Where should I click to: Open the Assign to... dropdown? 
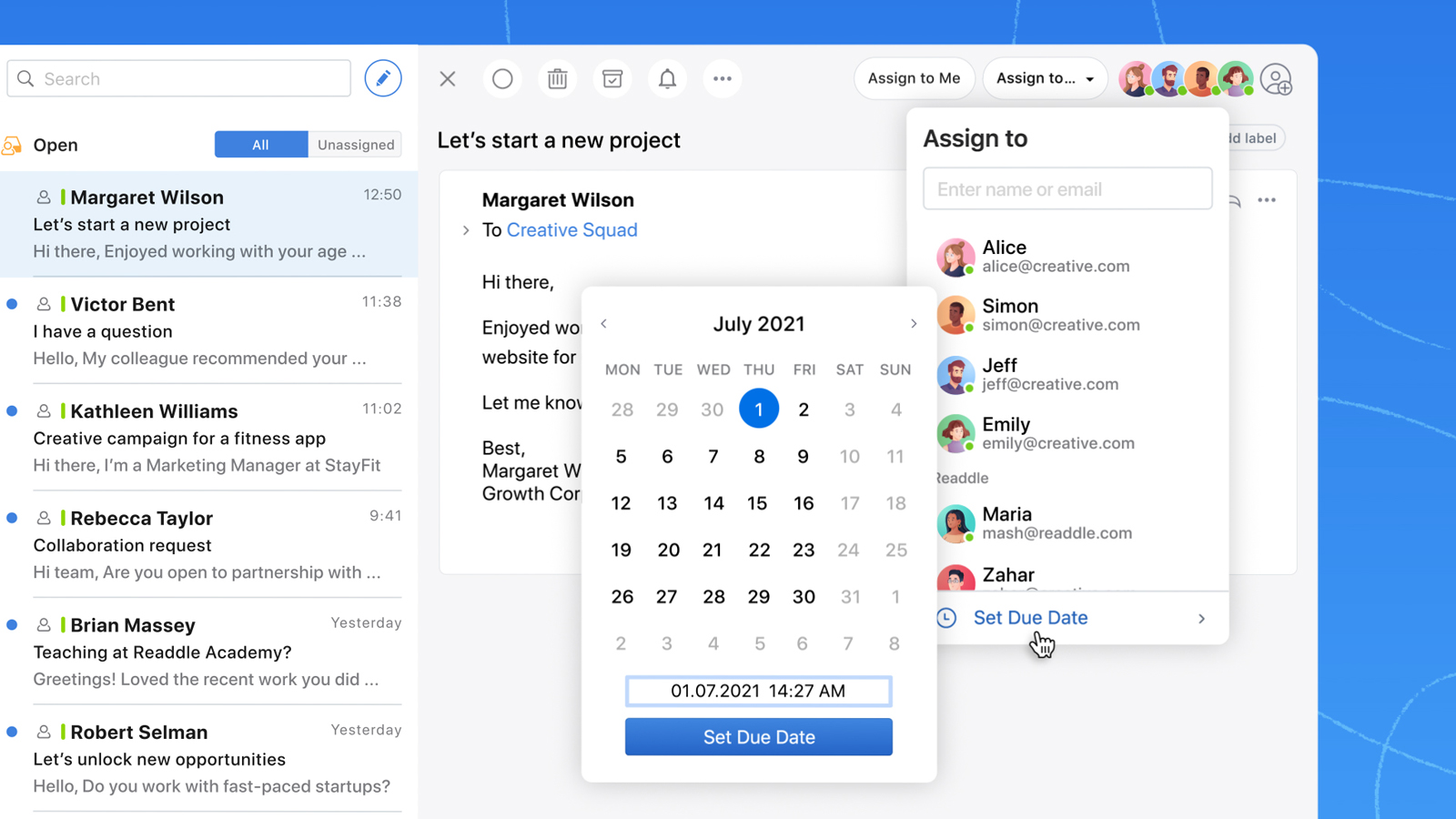click(1045, 78)
